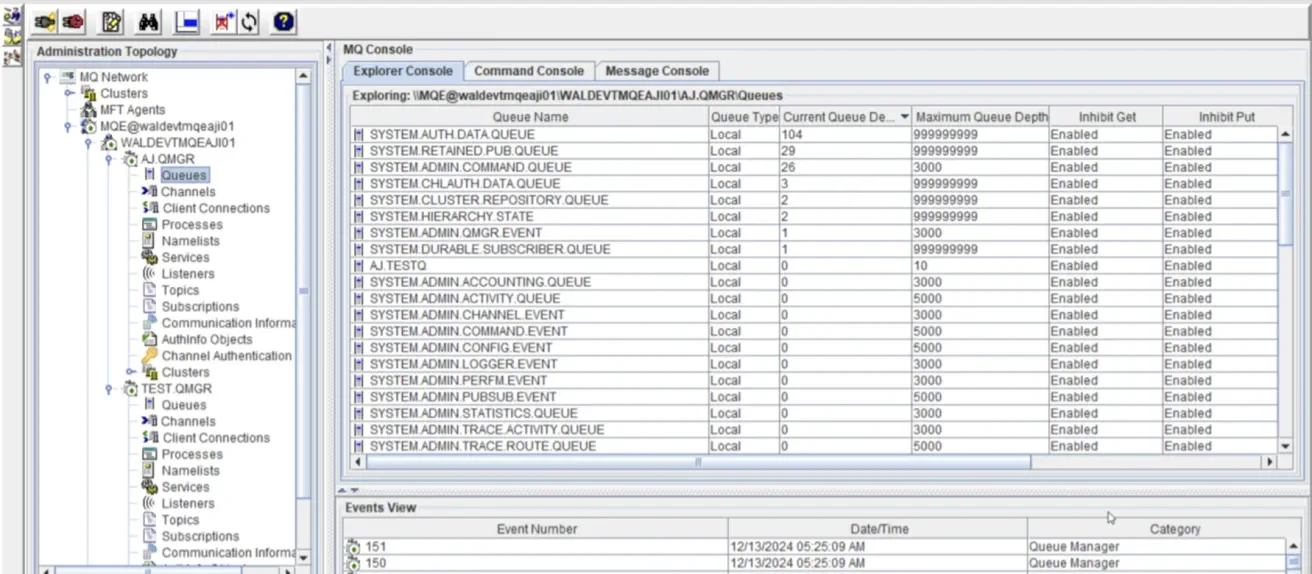
Task: Click the queue table horizontal scroll right arrow
Action: tap(1270, 462)
